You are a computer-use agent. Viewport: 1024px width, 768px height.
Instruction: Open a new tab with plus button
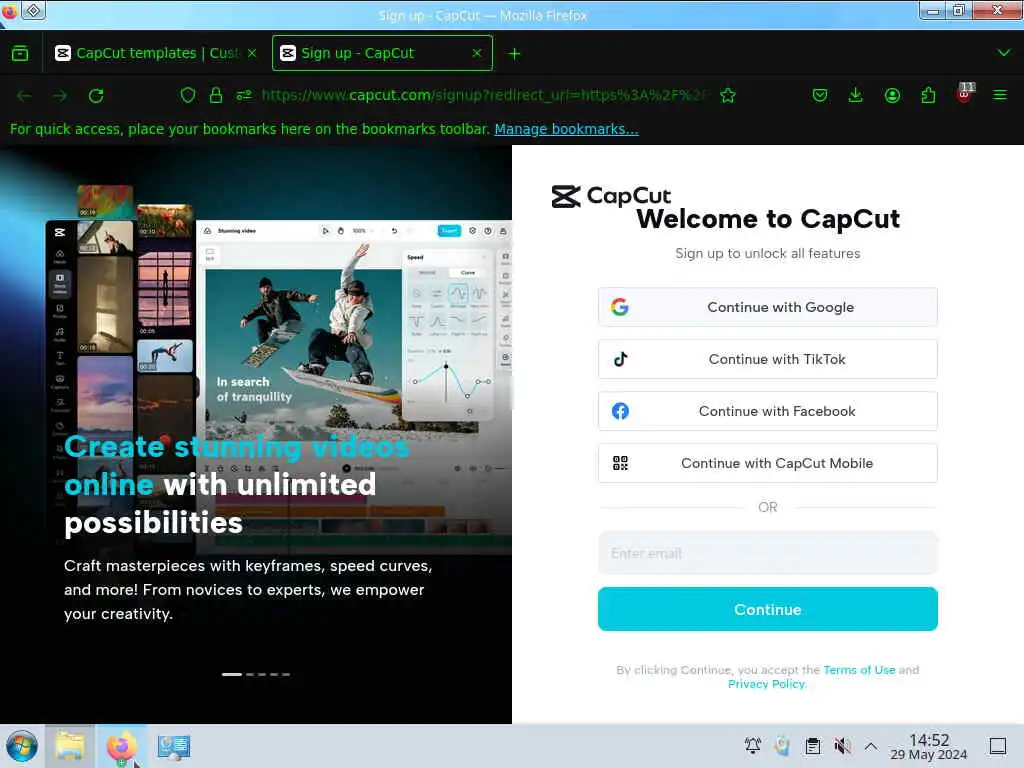tap(515, 54)
